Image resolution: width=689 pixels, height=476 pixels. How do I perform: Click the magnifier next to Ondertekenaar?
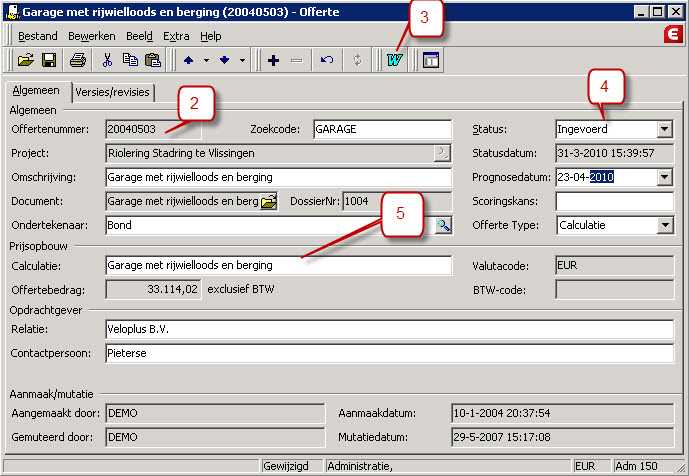[x=442, y=226]
